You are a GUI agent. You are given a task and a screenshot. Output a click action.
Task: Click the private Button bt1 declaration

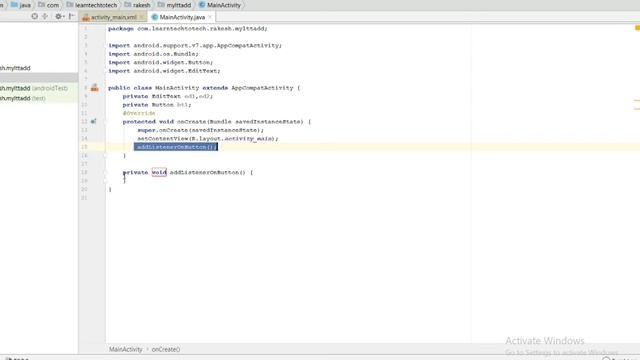(x=157, y=104)
